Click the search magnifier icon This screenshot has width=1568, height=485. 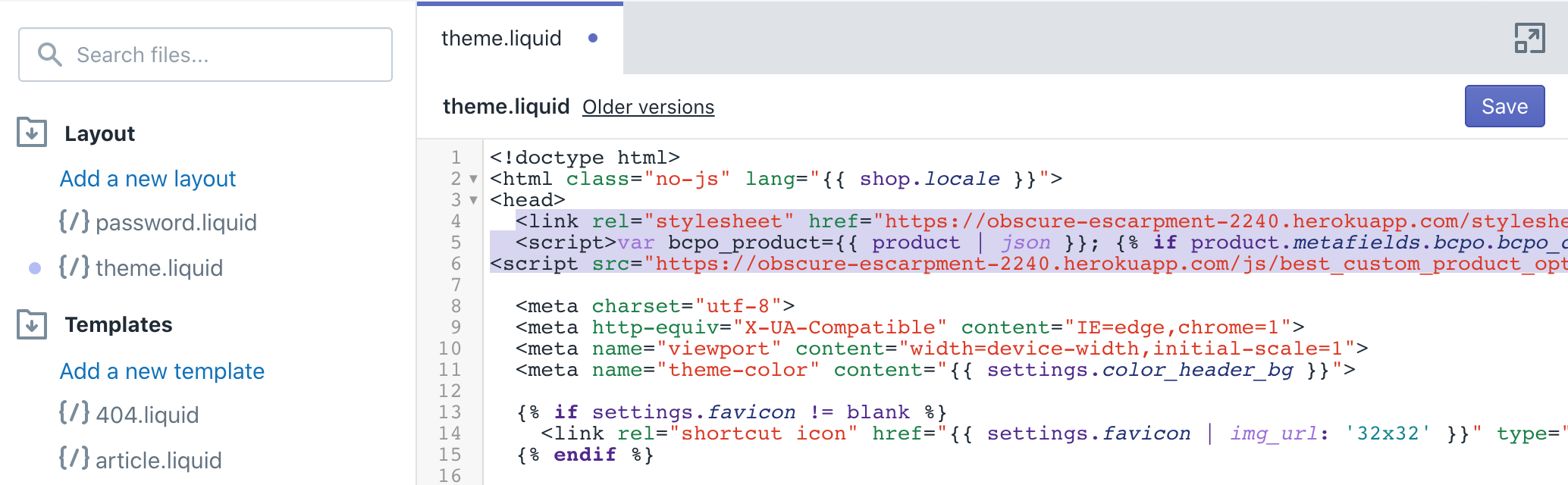click(x=50, y=55)
